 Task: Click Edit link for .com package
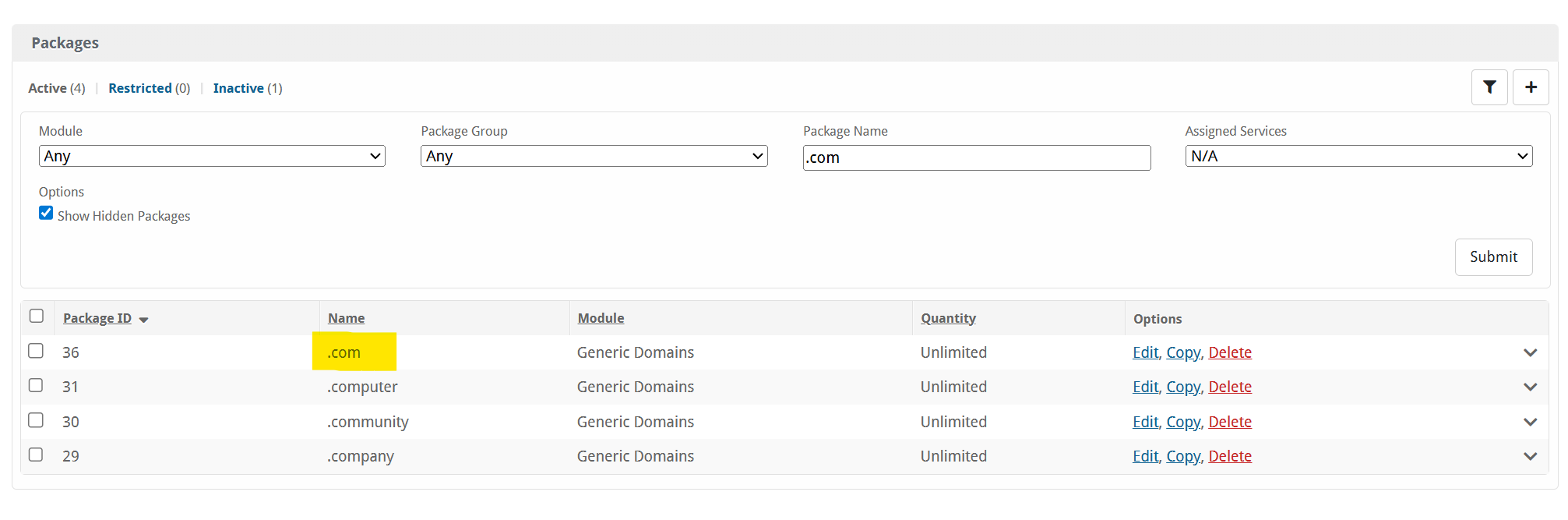(x=1145, y=352)
